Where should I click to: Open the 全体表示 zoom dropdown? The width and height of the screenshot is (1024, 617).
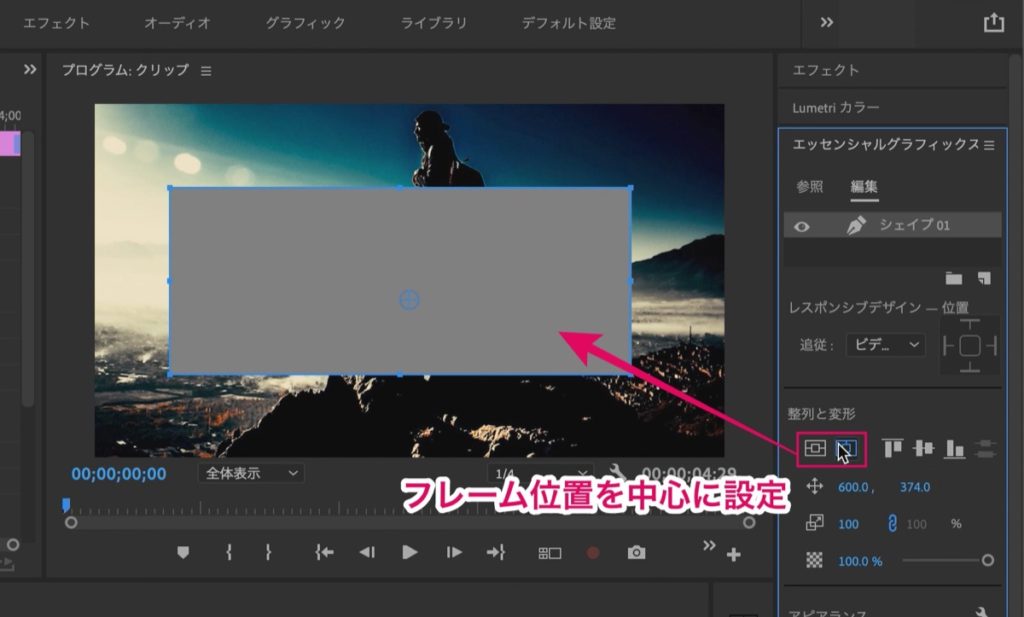pyautogui.click(x=251, y=473)
